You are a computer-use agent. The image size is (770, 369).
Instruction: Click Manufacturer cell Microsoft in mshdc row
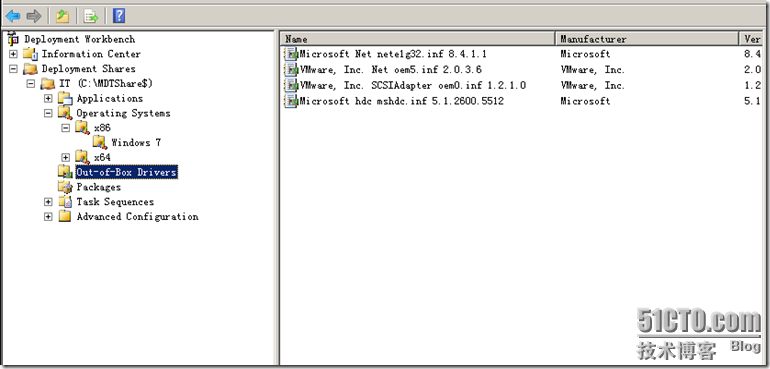[585, 101]
